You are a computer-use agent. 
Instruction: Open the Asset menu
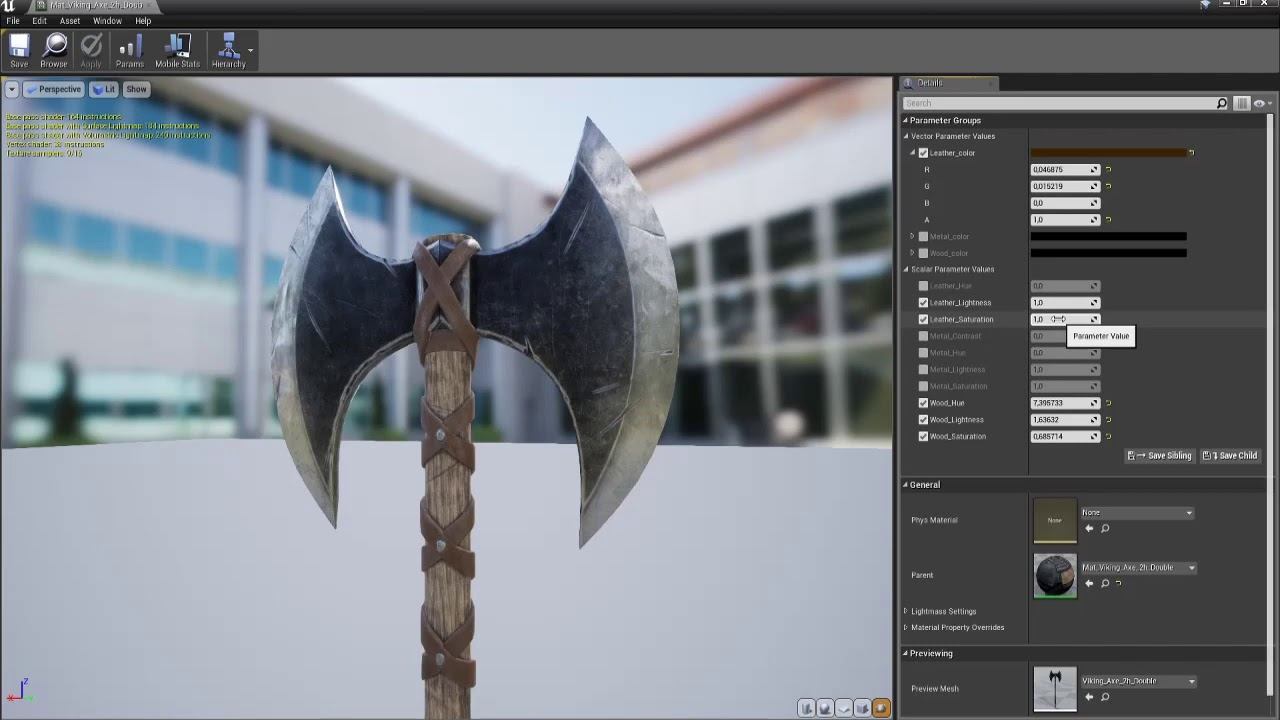point(70,21)
